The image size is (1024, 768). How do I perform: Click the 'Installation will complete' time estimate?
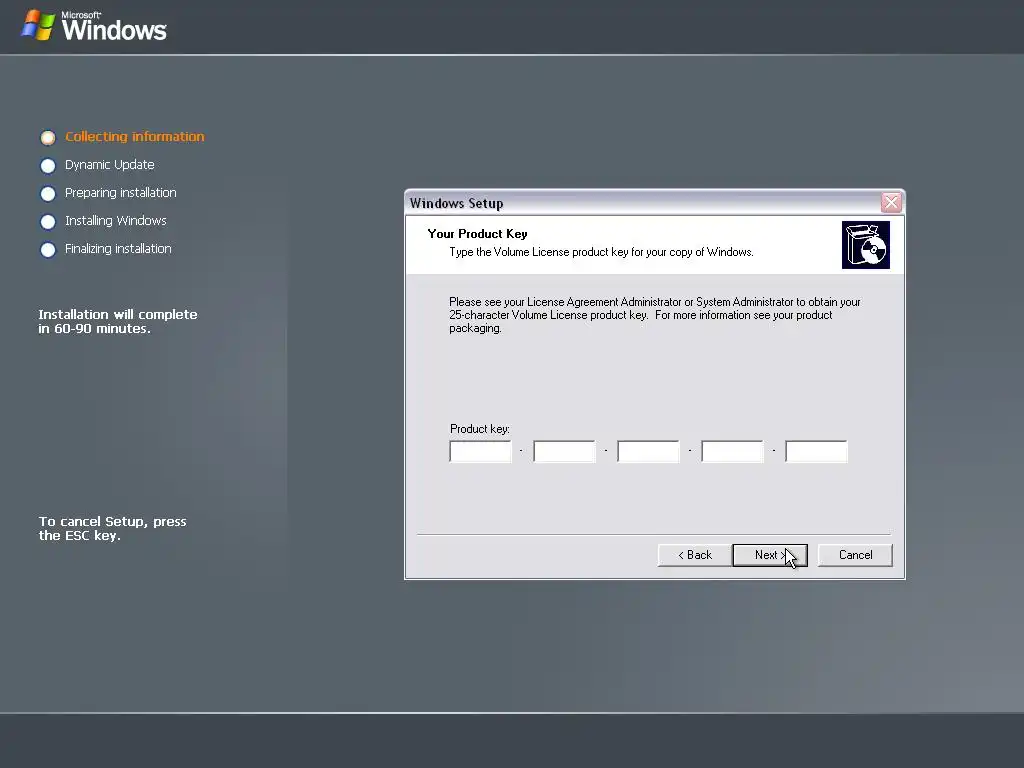coord(118,321)
